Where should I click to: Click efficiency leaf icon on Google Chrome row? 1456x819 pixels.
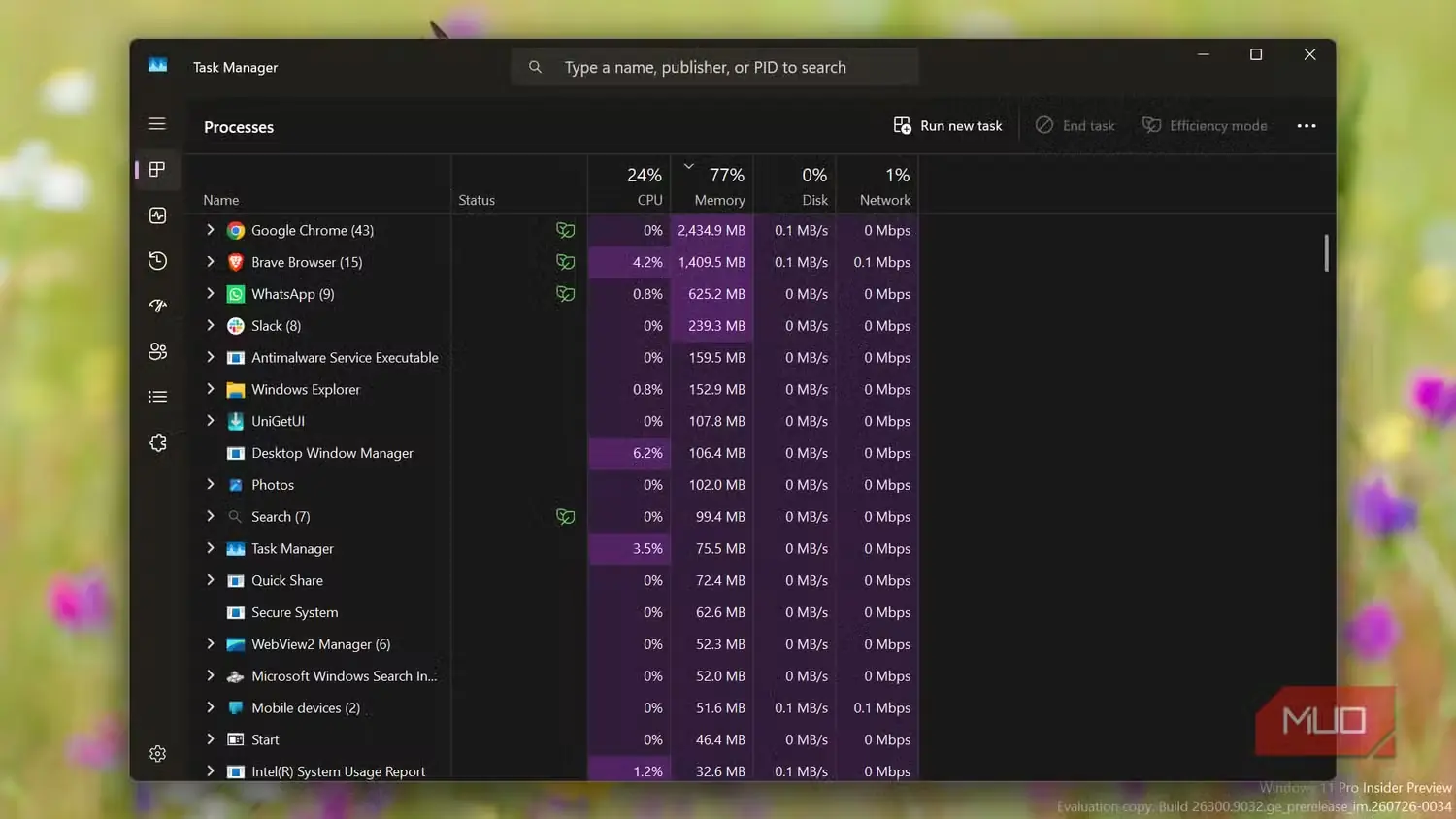point(565,231)
